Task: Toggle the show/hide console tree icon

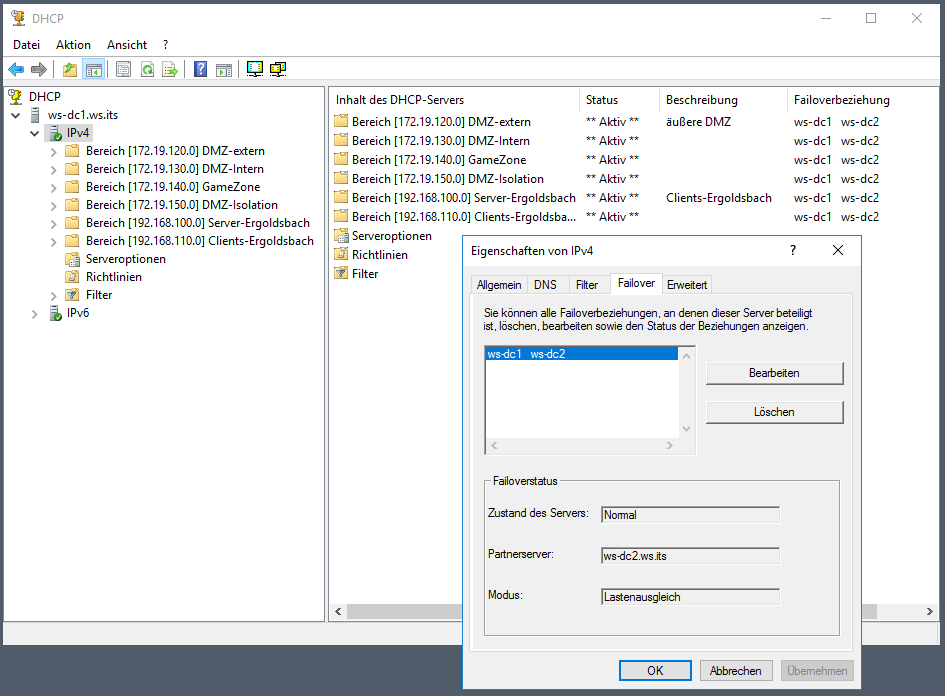Action: pyautogui.click(x=93, y=70)
